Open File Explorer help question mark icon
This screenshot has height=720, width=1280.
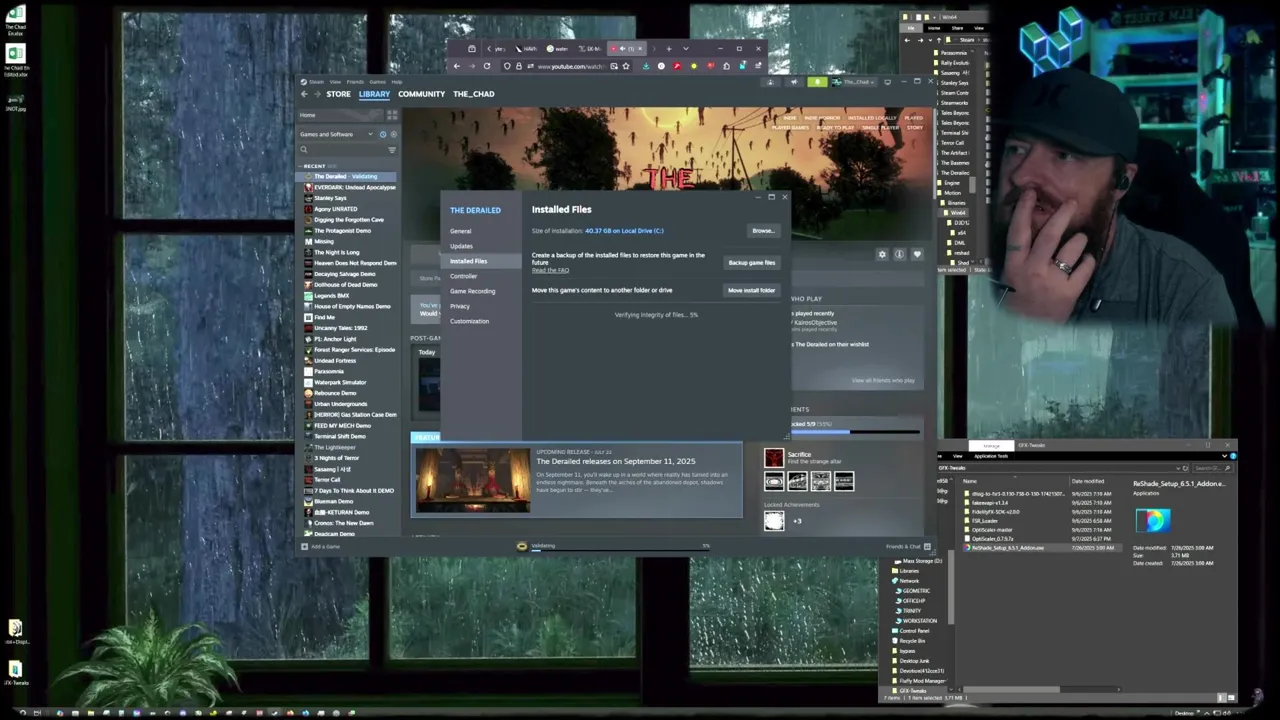tap(1233, 456)
